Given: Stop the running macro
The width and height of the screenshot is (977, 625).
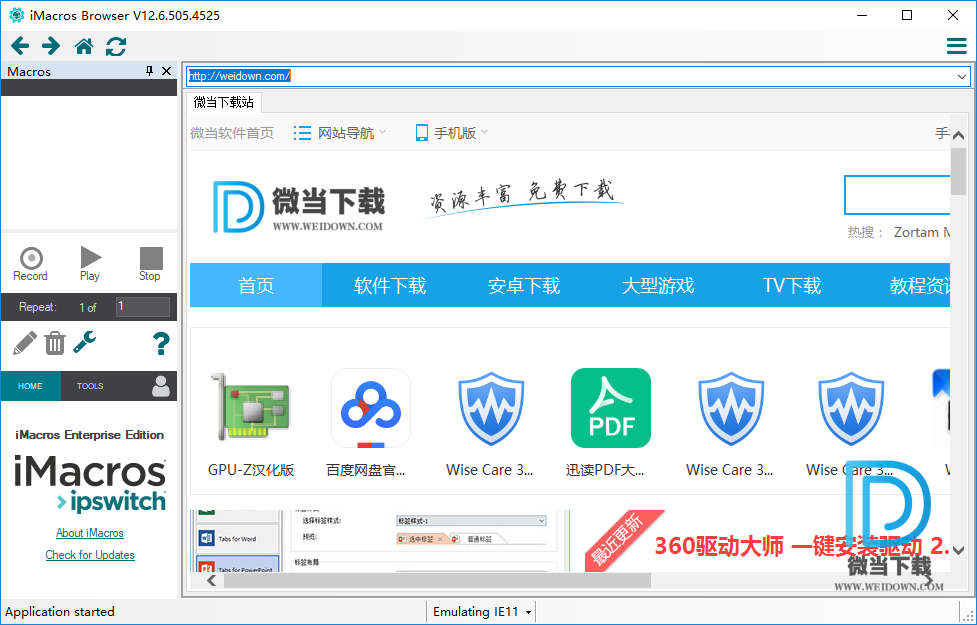Looking at the screenshot, I should coord(150,264).
